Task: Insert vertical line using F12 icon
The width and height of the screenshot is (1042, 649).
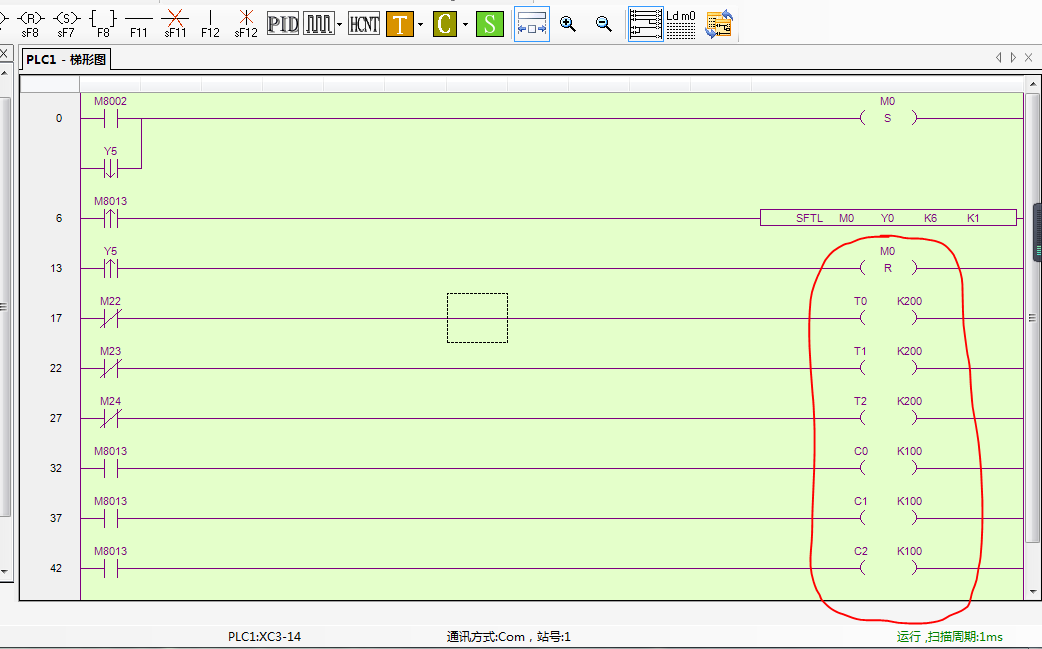Action: point(210,19)
